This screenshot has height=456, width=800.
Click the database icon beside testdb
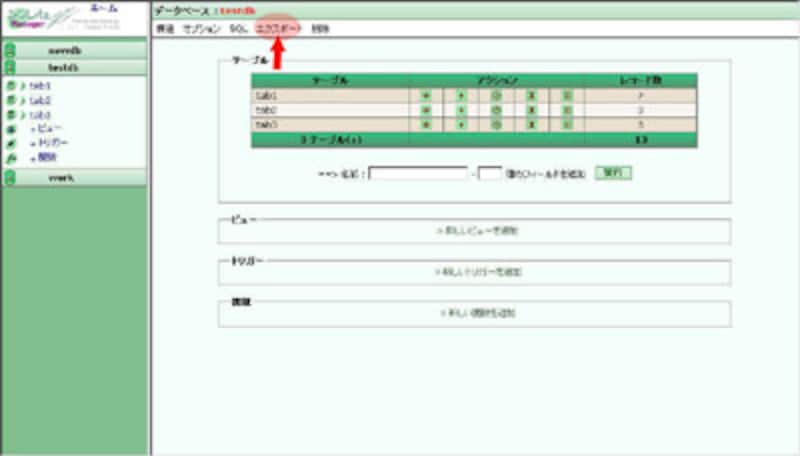click(10, 67)
